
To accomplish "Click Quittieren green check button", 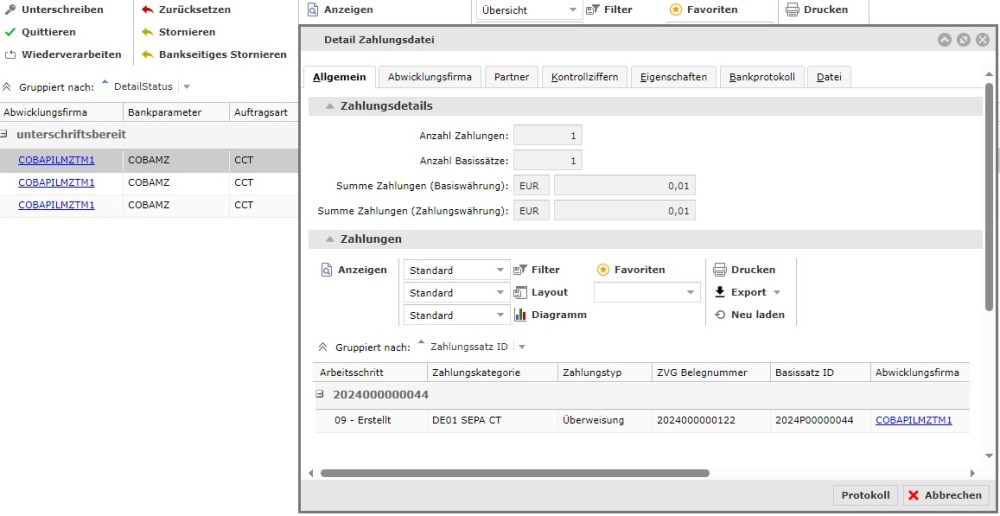I will [40, 32].
